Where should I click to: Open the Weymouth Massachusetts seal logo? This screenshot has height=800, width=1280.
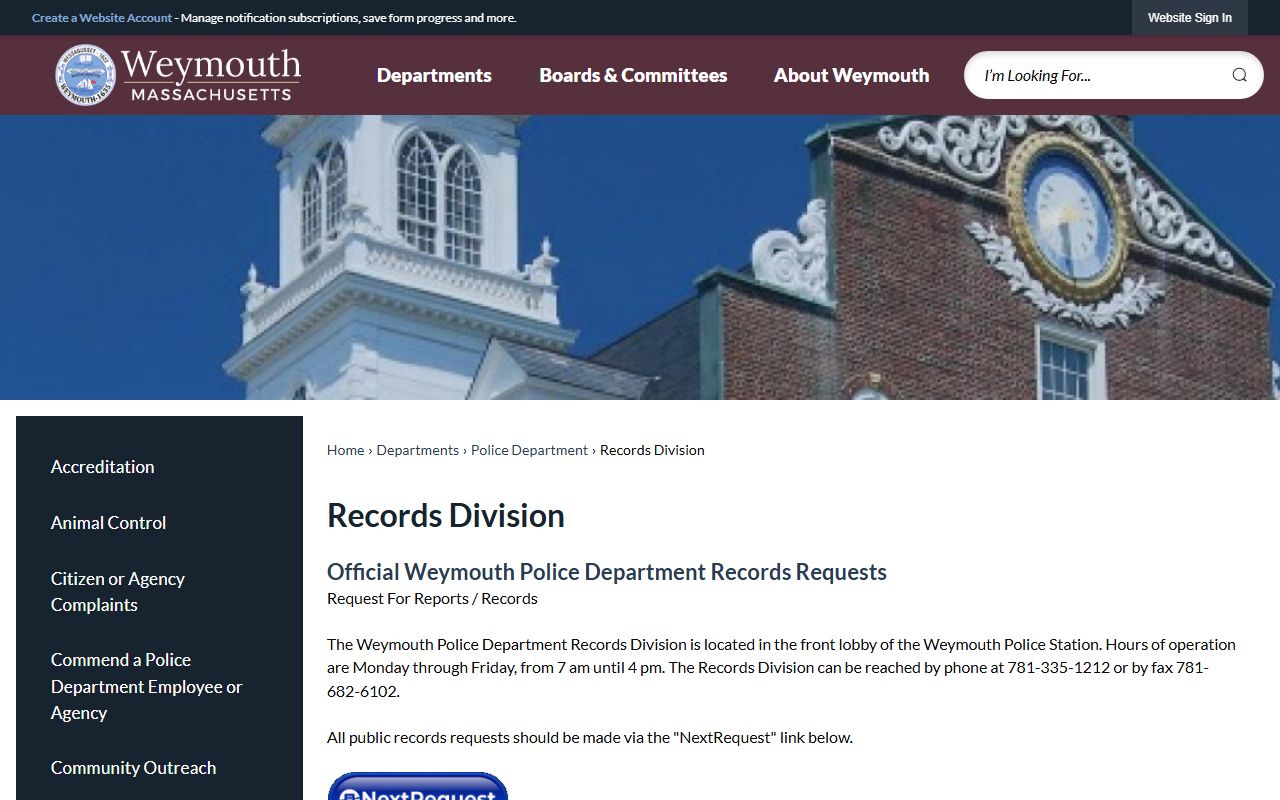tap(178, 75)
